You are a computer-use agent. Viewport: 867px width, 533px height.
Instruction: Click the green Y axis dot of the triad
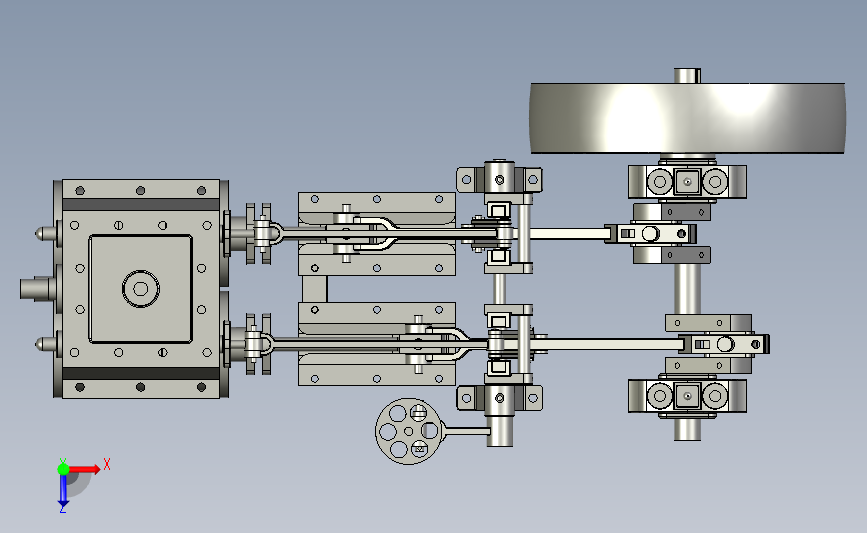coord(63,469)
